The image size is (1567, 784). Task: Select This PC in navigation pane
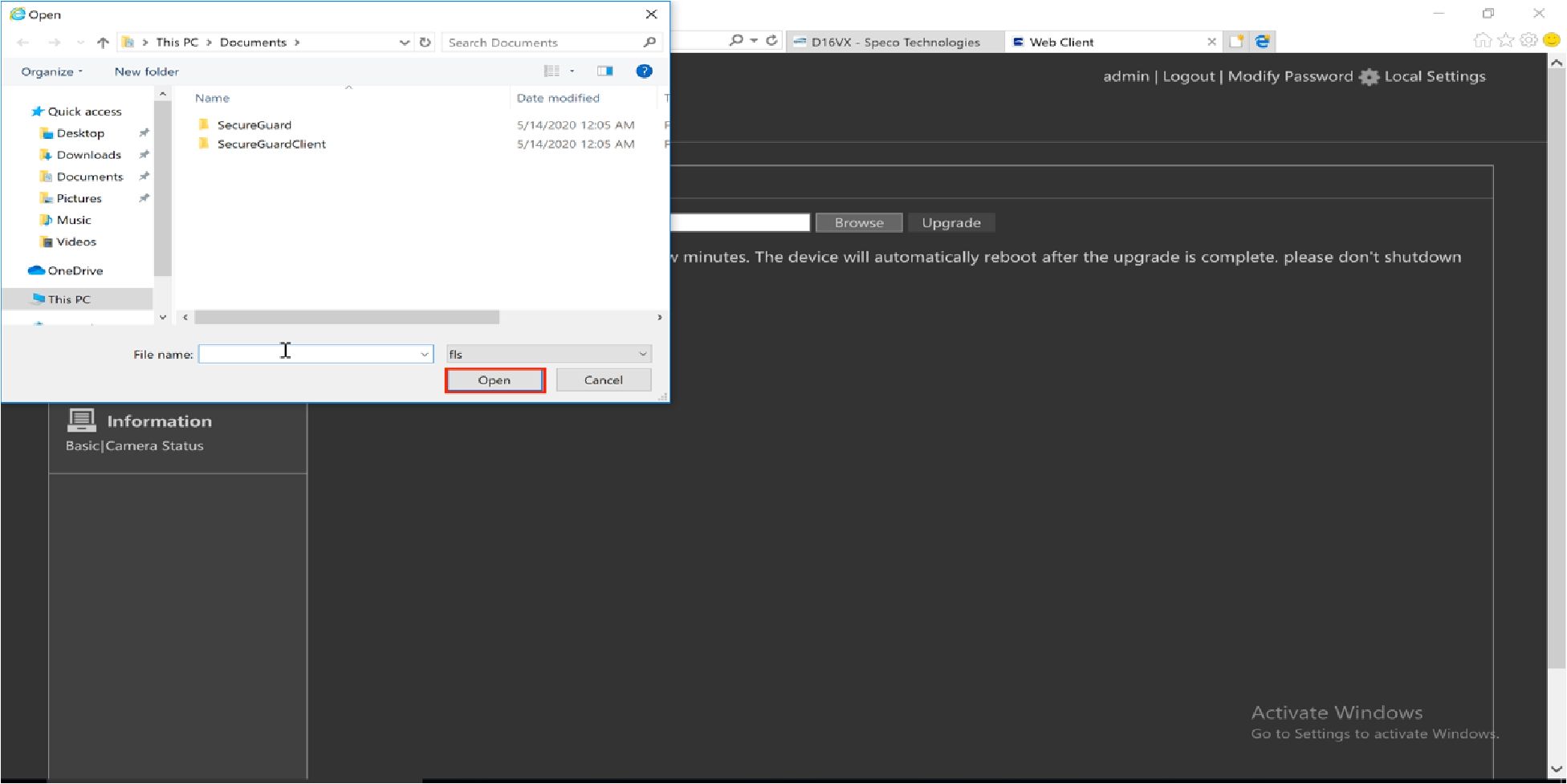(69, 299)
